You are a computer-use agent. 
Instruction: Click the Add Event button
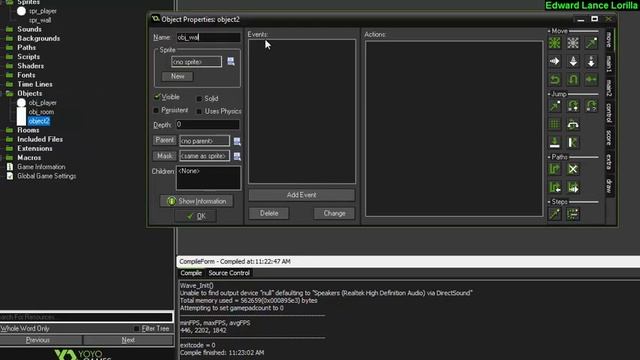click(302, 195)
